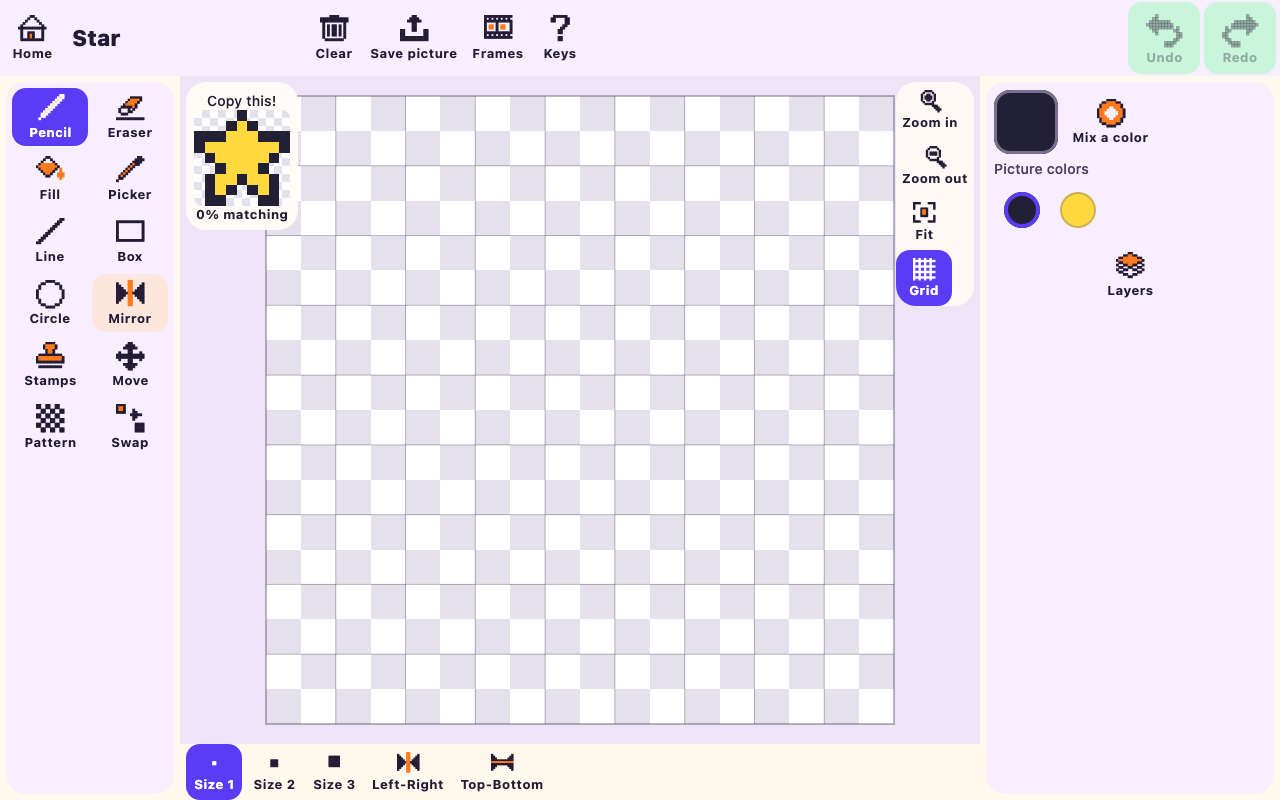This screenshot has width=1280, height=800.
Task: Go to Home
Action: (32, 38)
